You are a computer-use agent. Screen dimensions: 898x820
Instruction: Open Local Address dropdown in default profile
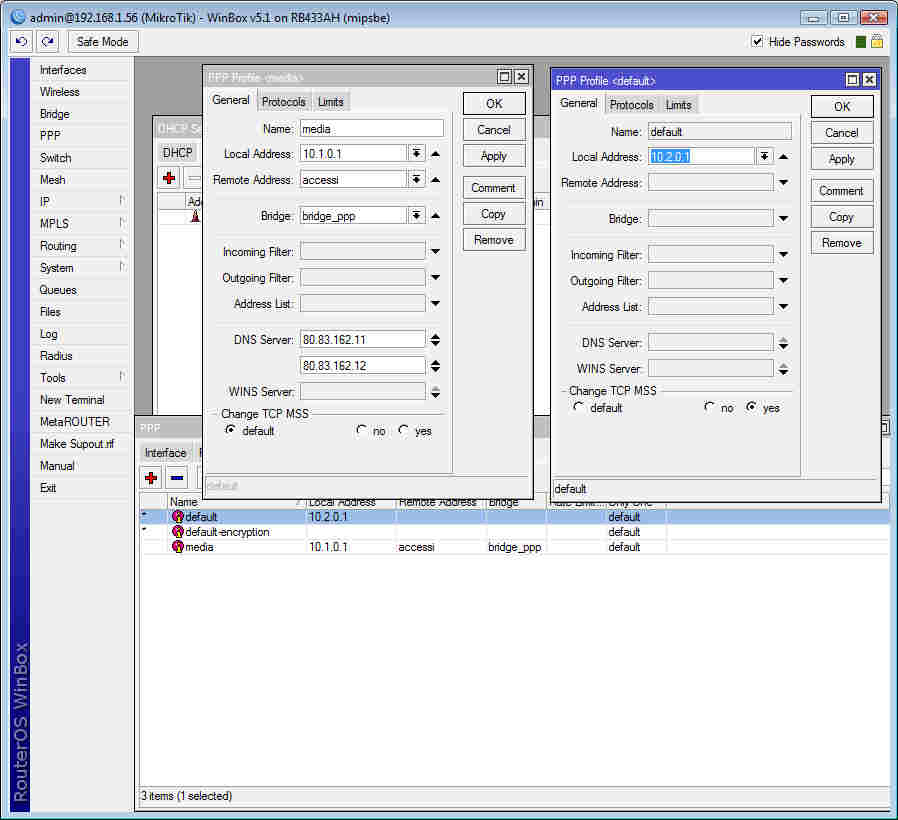click(765, 156)
